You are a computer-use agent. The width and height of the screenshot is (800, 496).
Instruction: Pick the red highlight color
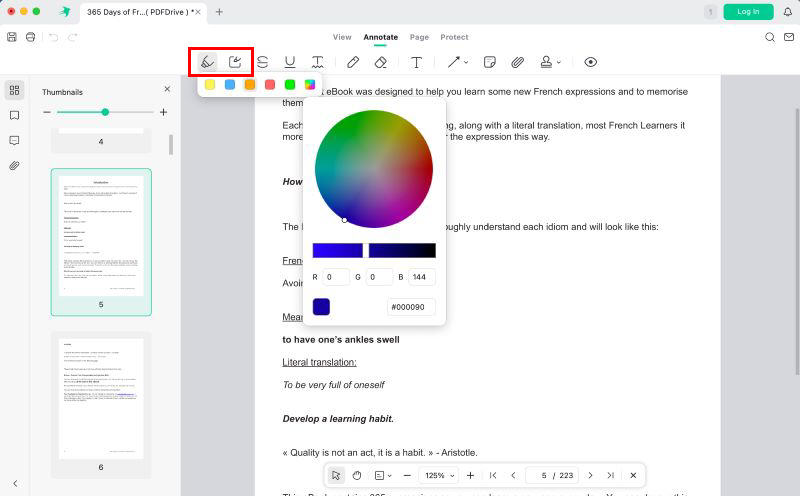click(270, 85)
